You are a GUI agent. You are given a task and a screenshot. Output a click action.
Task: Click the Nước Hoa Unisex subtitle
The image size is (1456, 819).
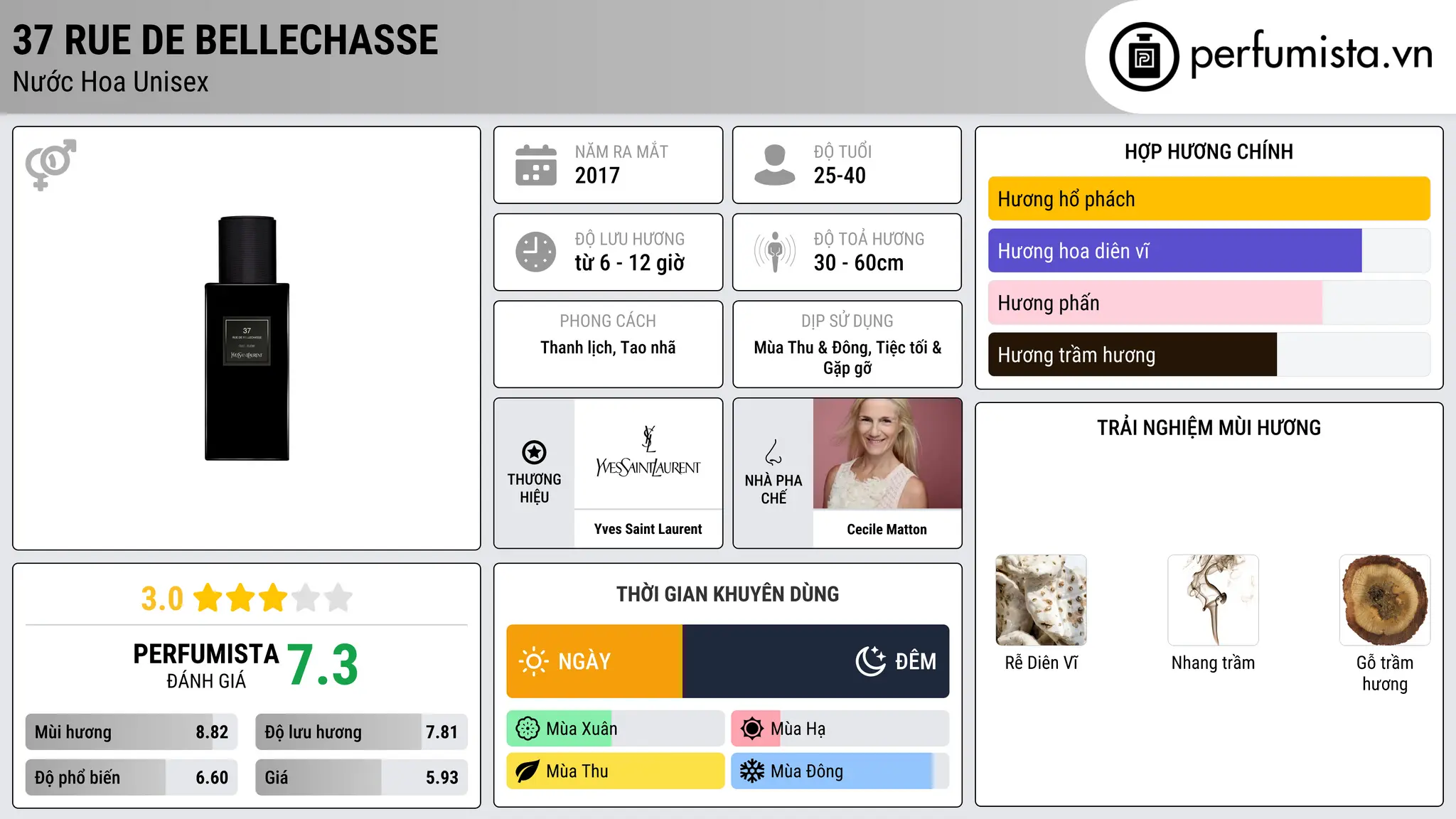tap(110, 82)
